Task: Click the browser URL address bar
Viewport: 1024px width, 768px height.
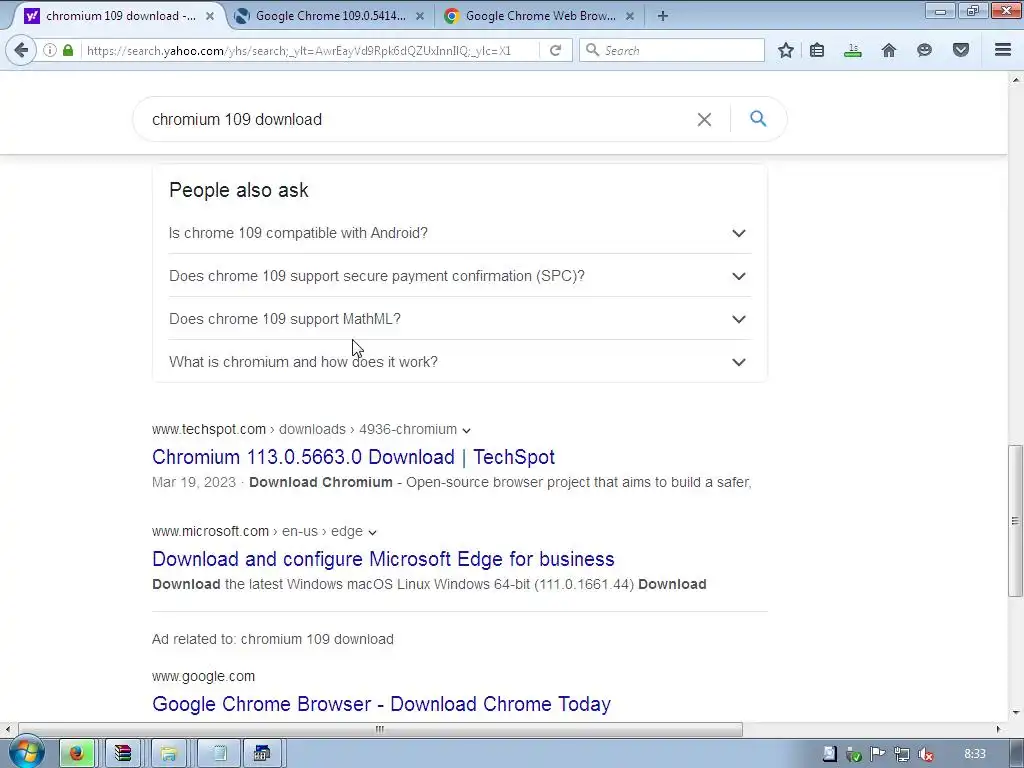Action: [x=310, y=50]
